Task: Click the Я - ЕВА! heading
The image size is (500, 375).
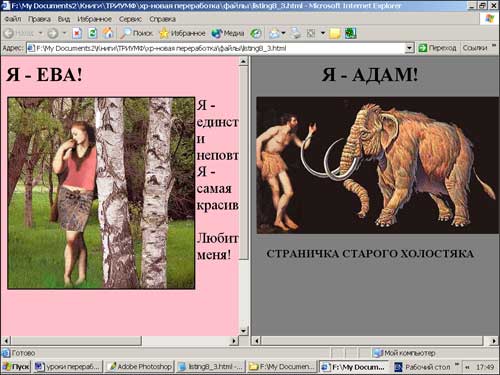Action: click(x=44, y=74)
